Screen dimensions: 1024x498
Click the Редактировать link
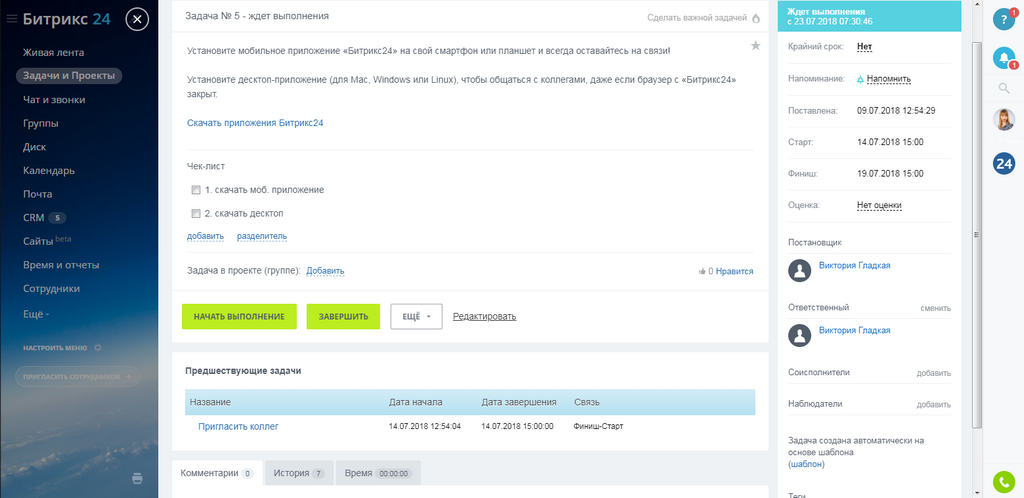pyautogui.click(x=485, y=317)
